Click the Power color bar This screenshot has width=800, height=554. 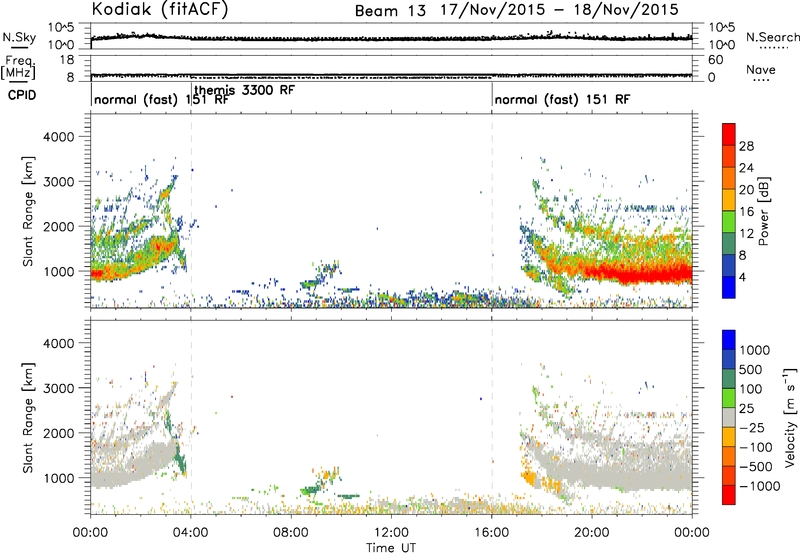[729, 210]
